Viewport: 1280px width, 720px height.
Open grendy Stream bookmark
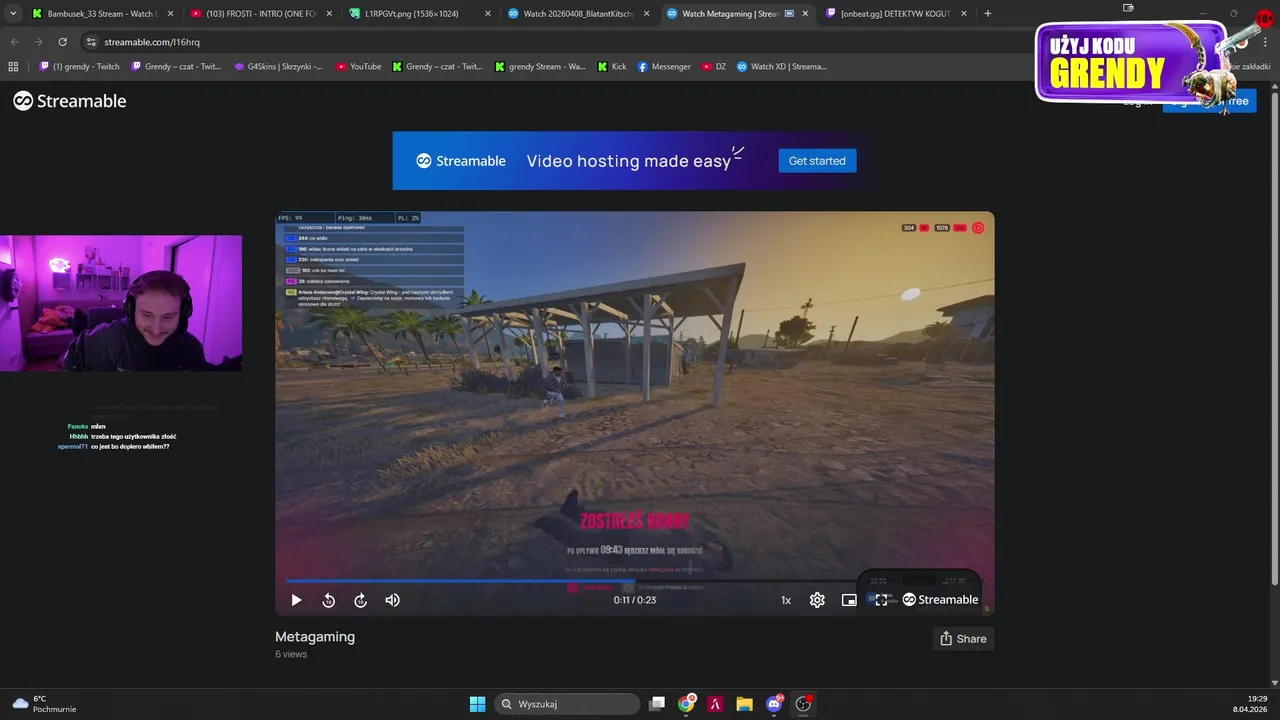coord(539,67)
